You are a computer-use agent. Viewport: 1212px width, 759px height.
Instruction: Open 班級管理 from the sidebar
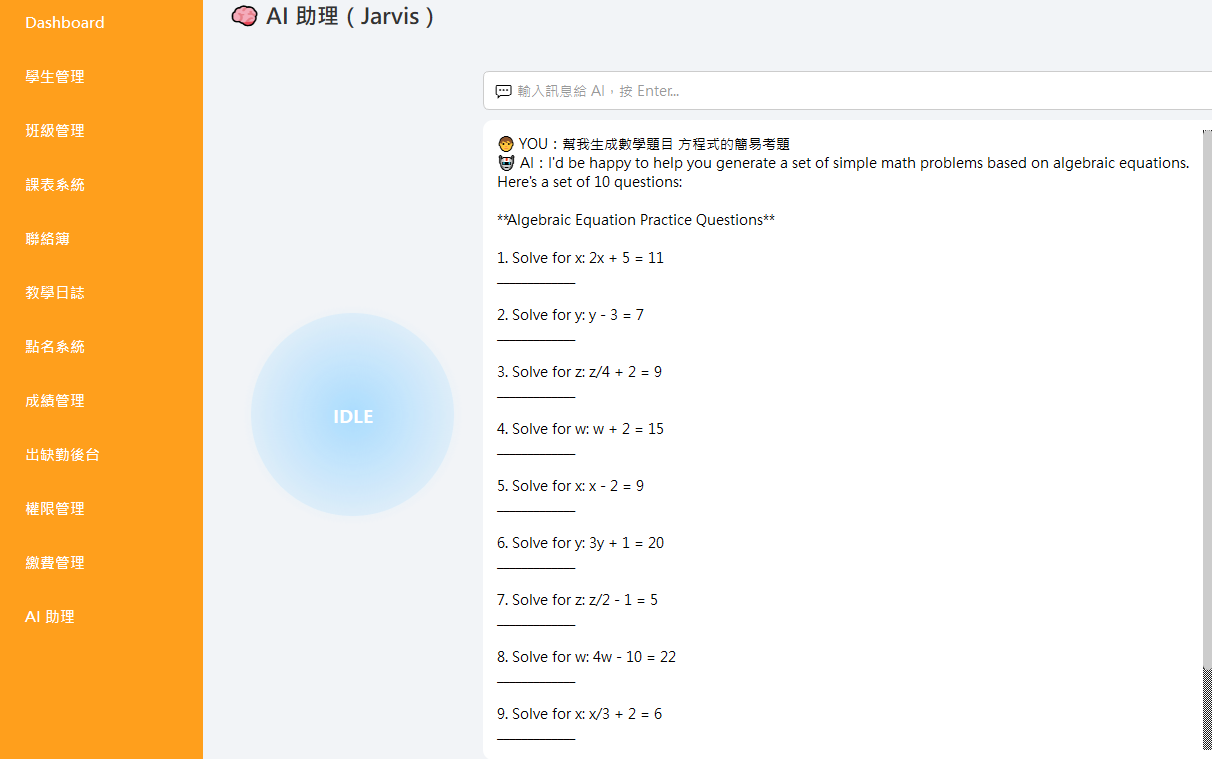pos(55,130)
